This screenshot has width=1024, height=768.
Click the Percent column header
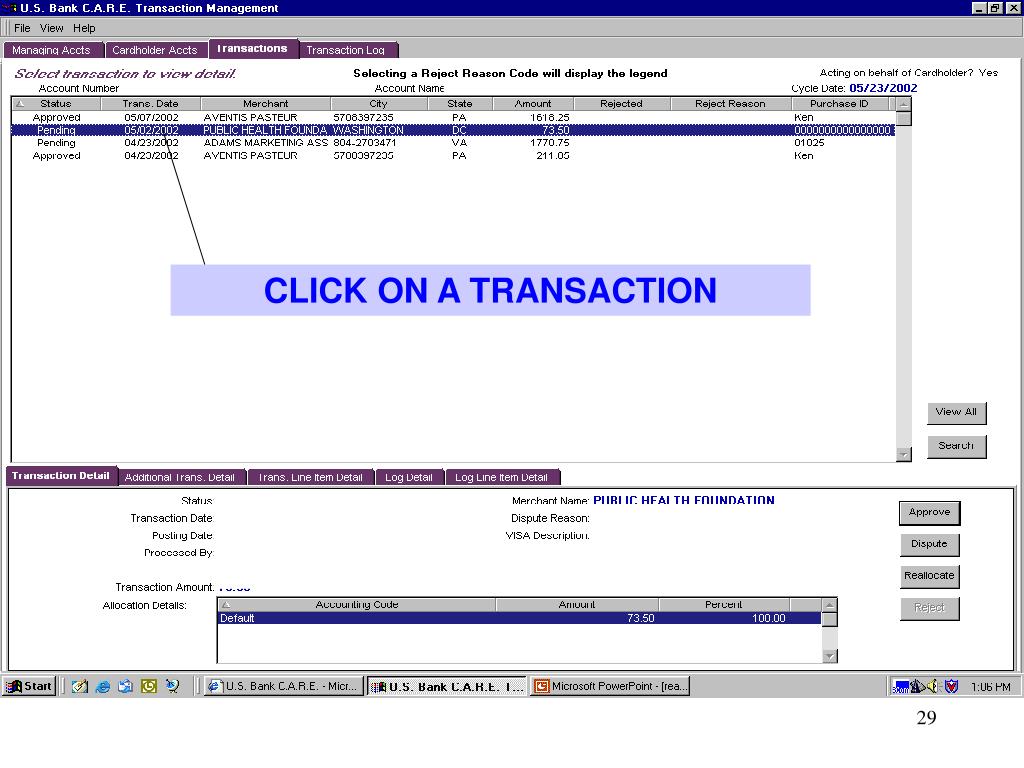pyautogui.click(x=724, y=605)
